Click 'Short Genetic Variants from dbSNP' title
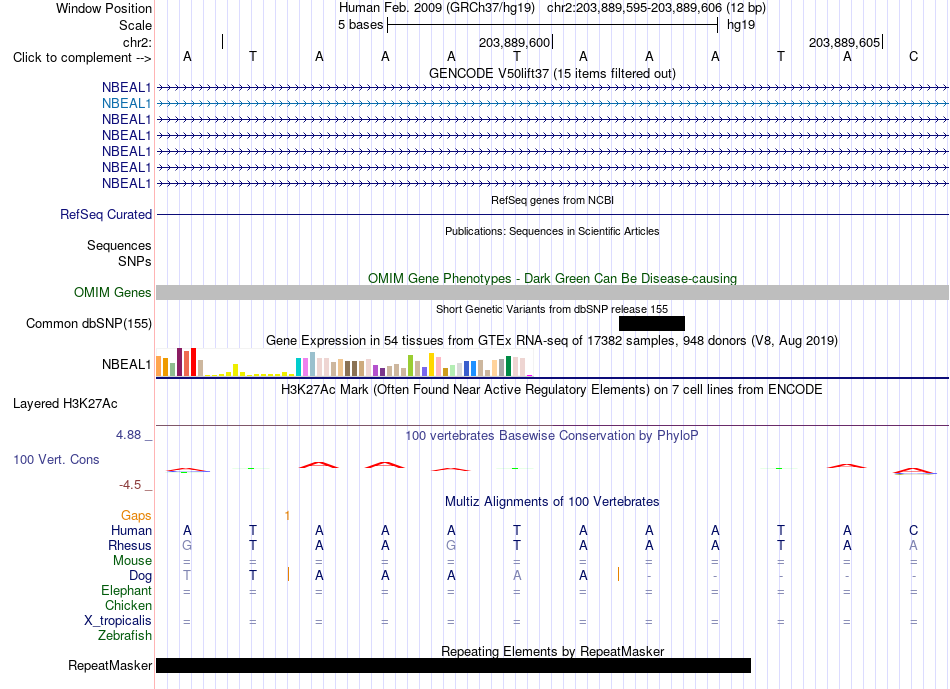The height and width of the screenshot is (689, 950). 552,310
